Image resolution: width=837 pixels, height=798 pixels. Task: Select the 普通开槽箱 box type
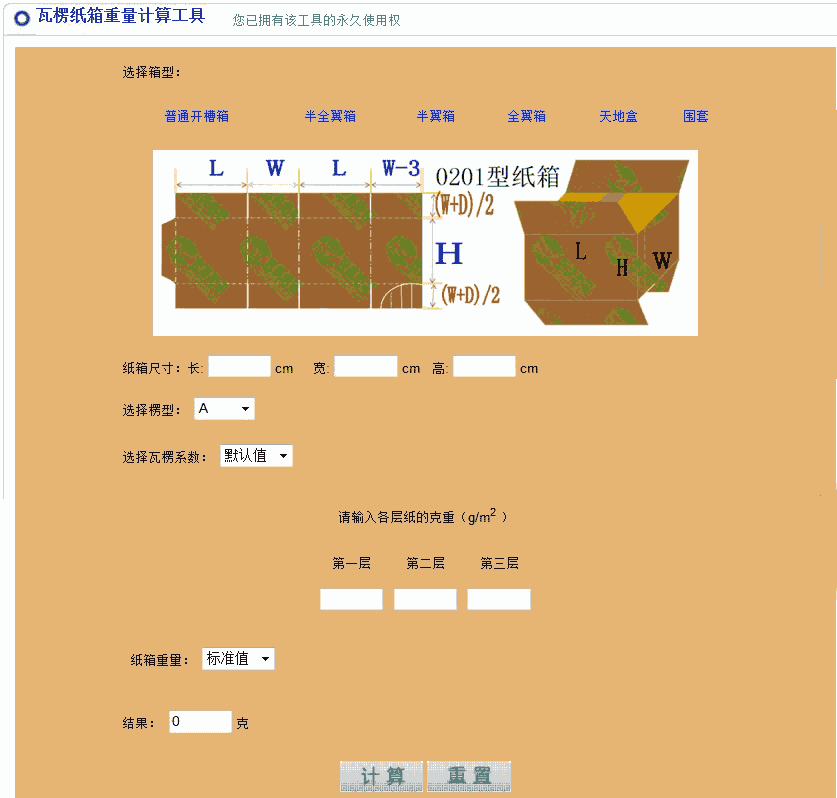point(196,116)
